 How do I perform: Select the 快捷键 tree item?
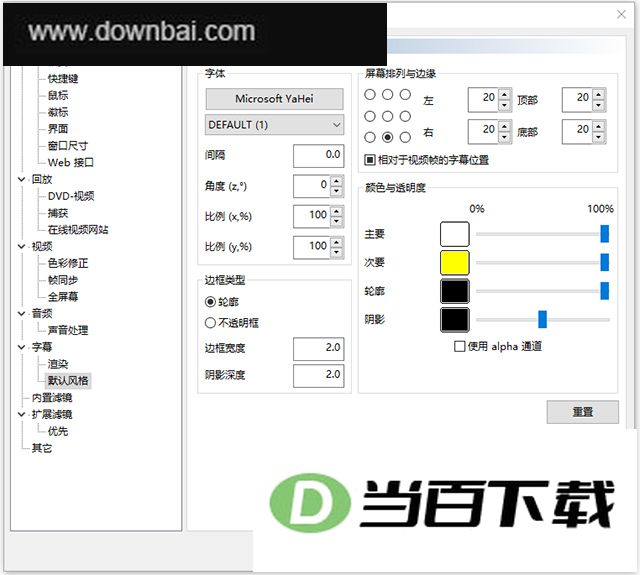tap(63, 78)
